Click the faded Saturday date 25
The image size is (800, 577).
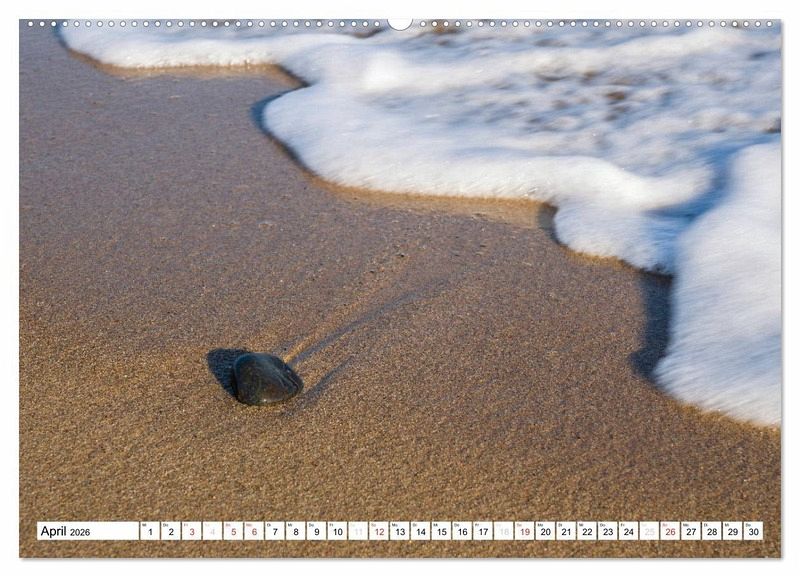click(x=649, y=531)
